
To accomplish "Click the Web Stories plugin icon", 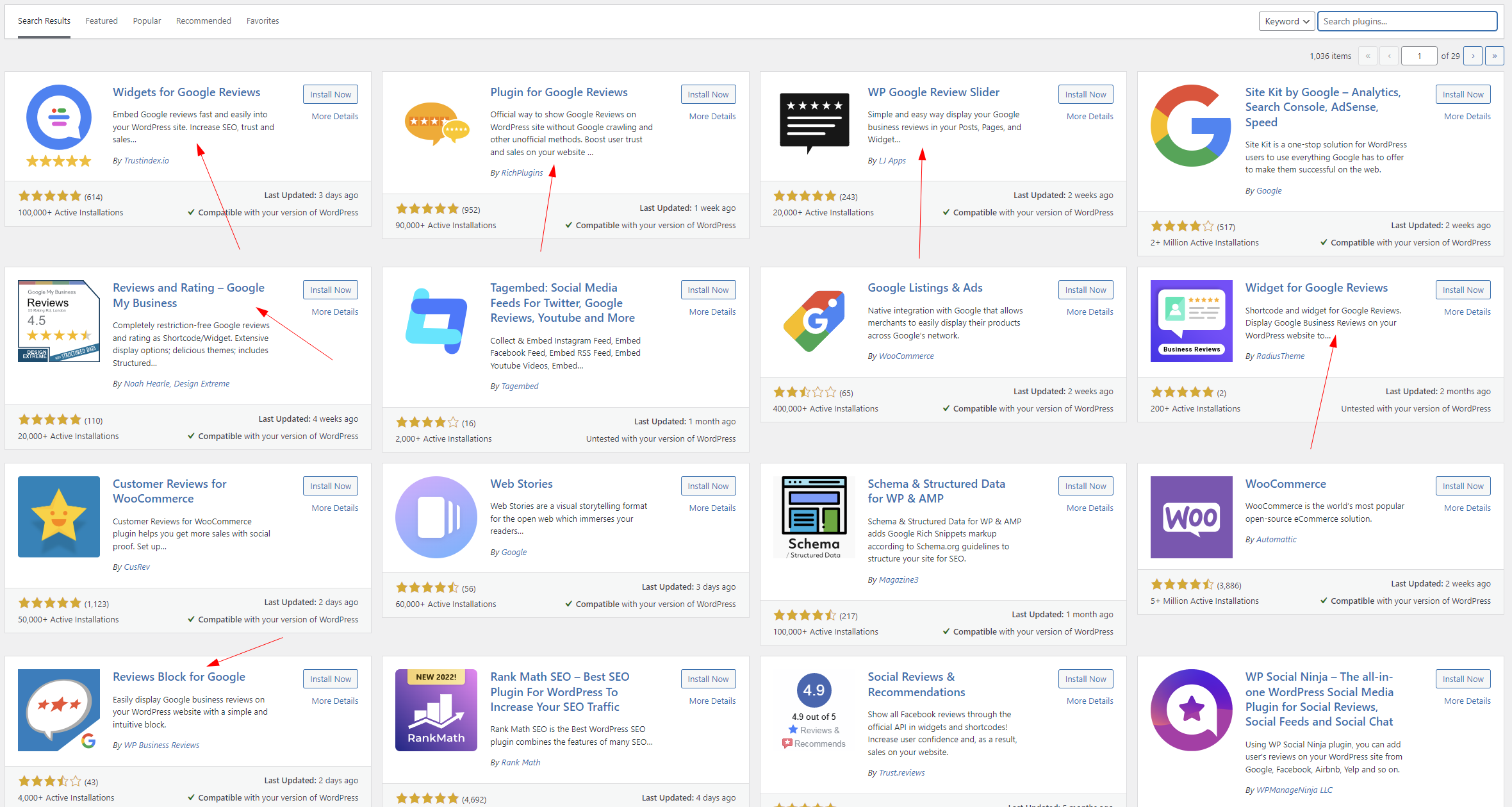I will 436,517.
